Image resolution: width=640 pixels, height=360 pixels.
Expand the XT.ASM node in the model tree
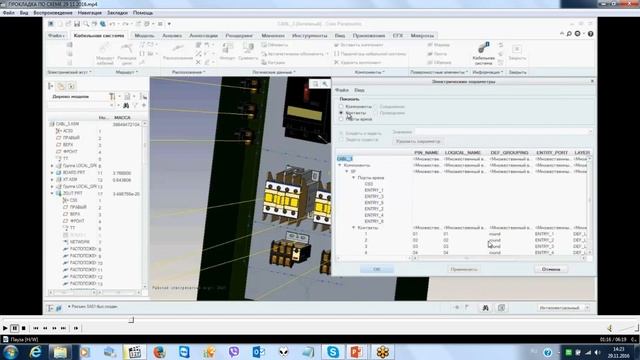52,180
